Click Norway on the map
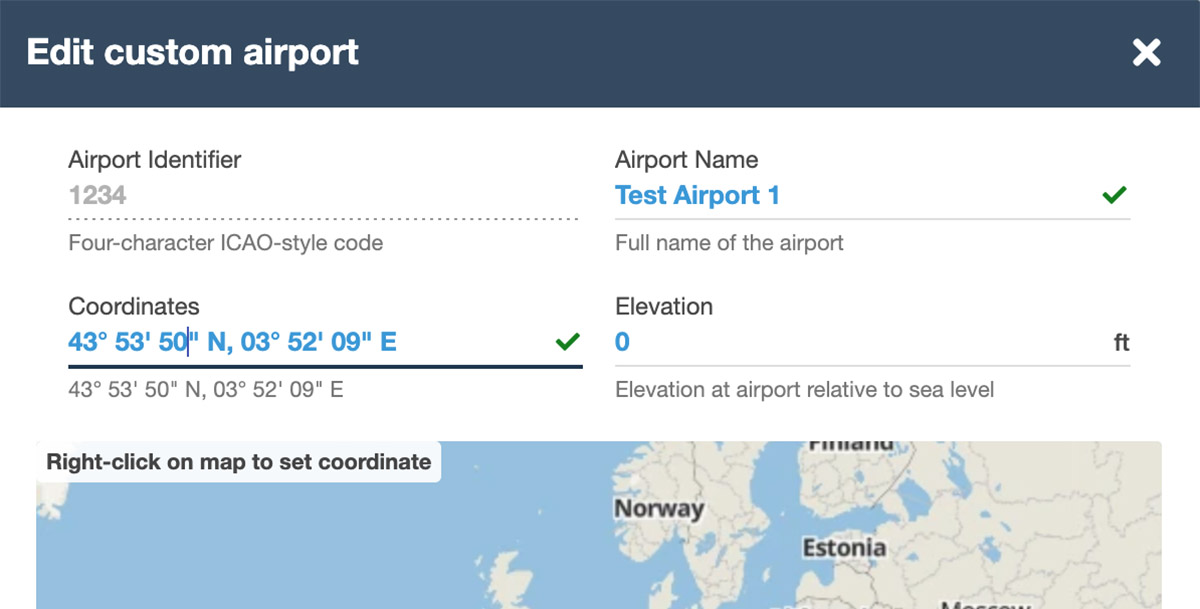Viewport: 1200px width, 609px height. pos(659,508)
